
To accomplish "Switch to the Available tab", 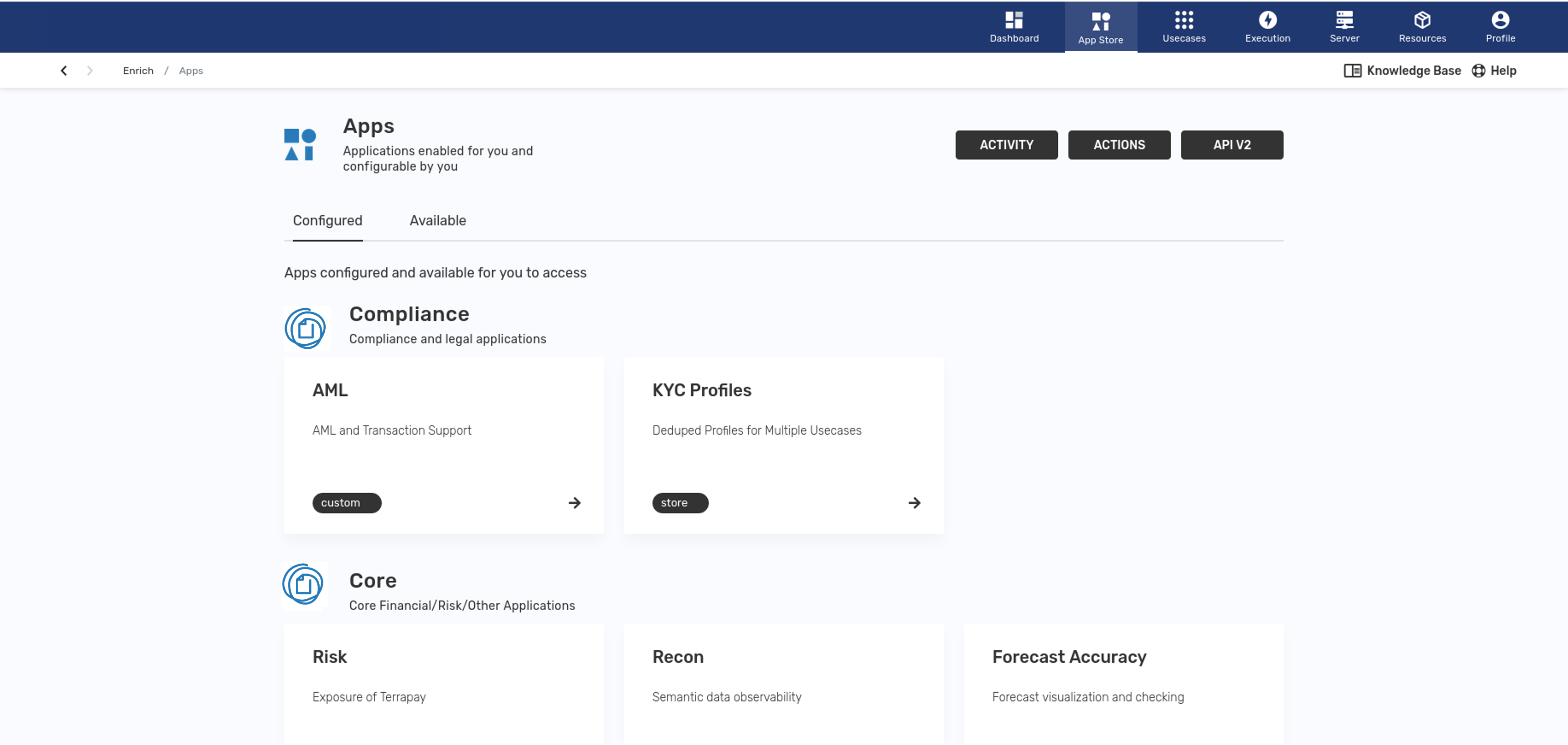I will click(438, 220).
